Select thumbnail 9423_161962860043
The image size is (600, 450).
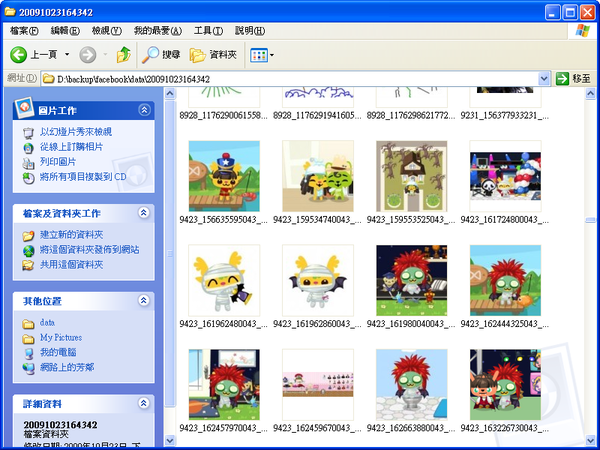(318, 280)
